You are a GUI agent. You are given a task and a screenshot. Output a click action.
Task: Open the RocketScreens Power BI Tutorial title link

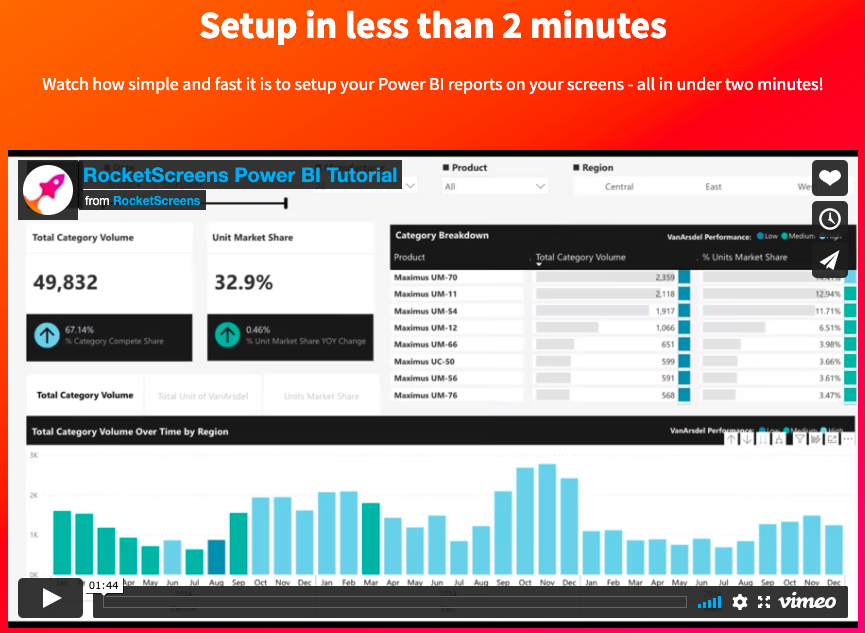(x=241, y=175)
